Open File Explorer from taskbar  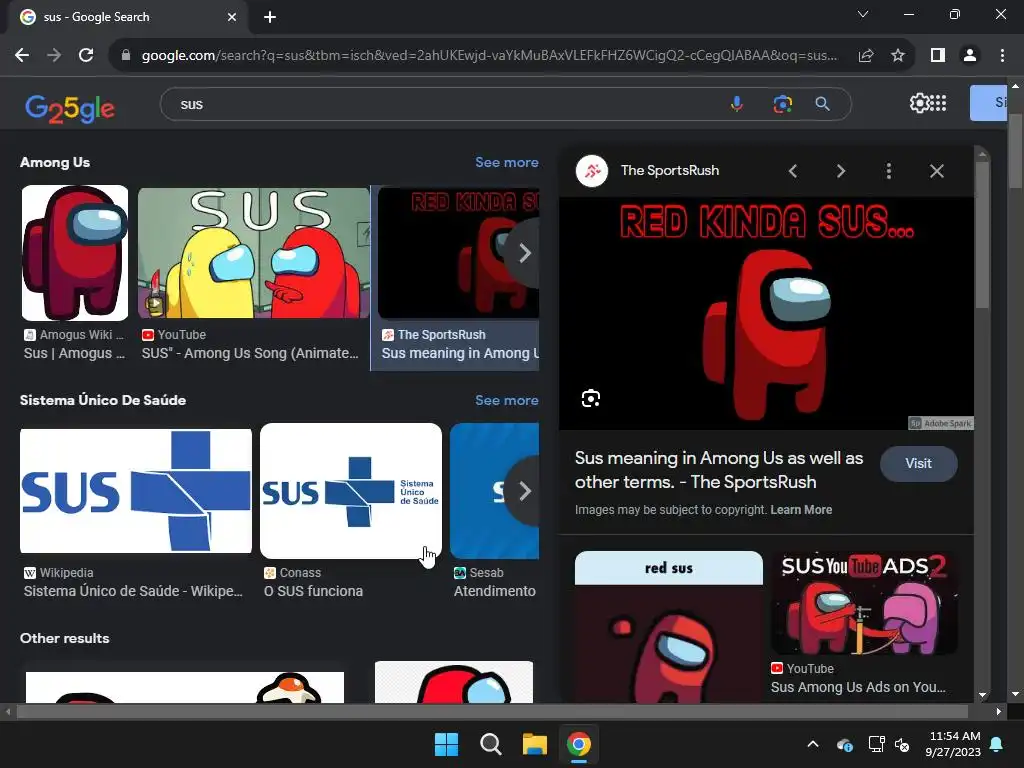tap(534, 744)
